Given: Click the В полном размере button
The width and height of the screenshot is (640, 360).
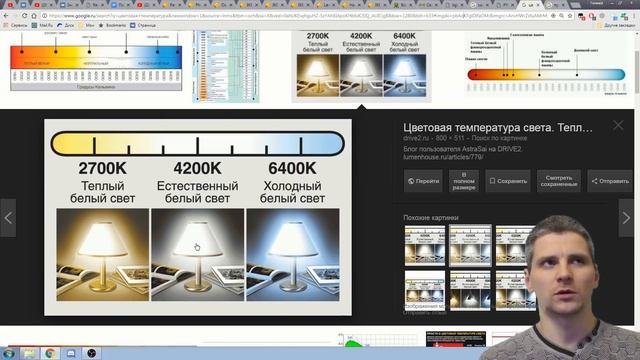Looking at the screenshot, I should [x=464, y=181].
